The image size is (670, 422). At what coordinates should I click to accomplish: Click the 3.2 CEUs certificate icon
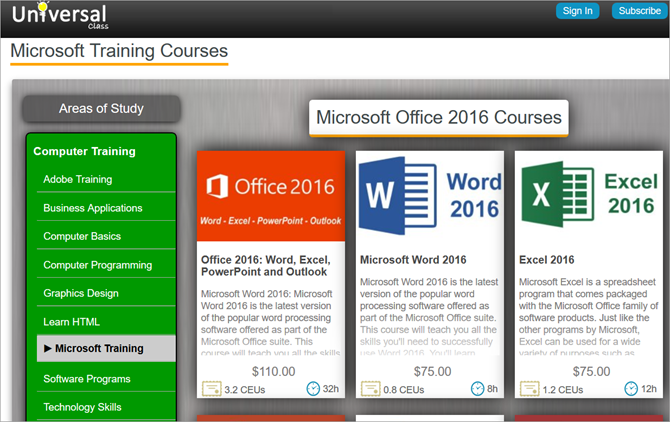[212, 389]
